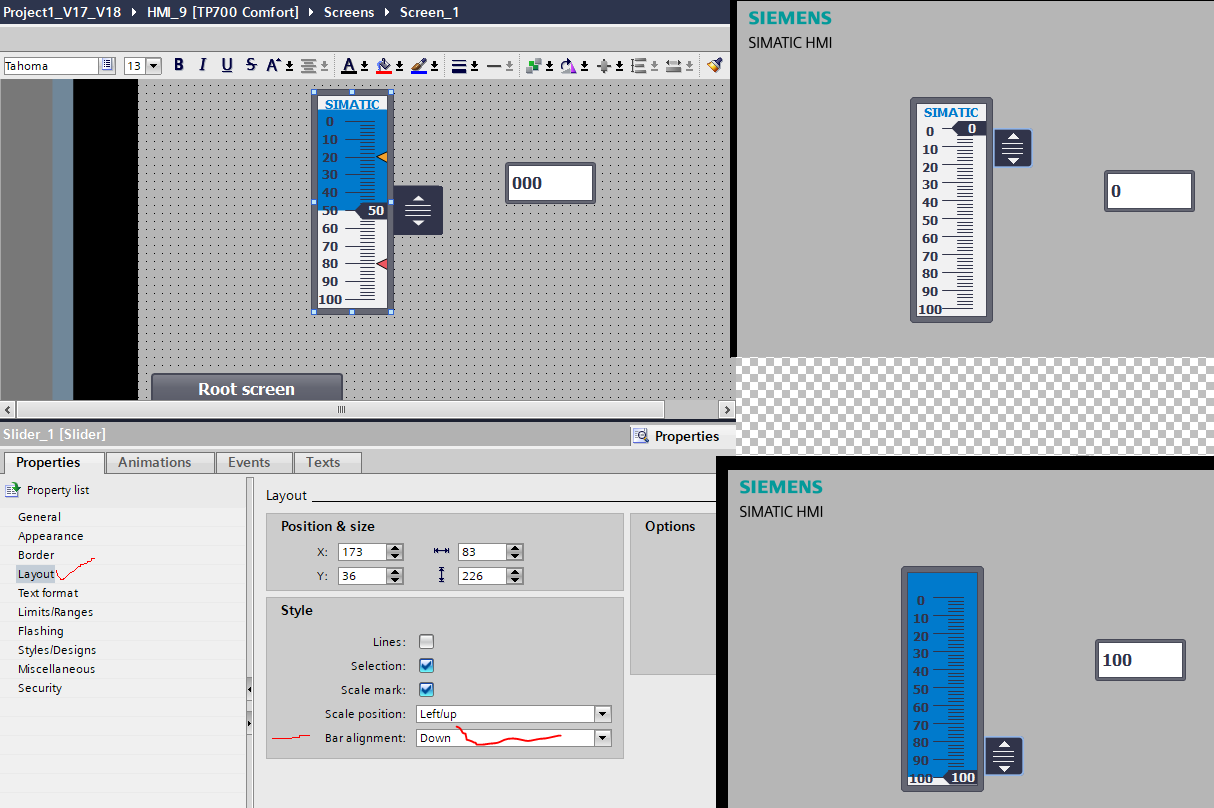Click the equalize object size icon
This screenshot has width=1214, height=808.
click(x=673, y=65)
